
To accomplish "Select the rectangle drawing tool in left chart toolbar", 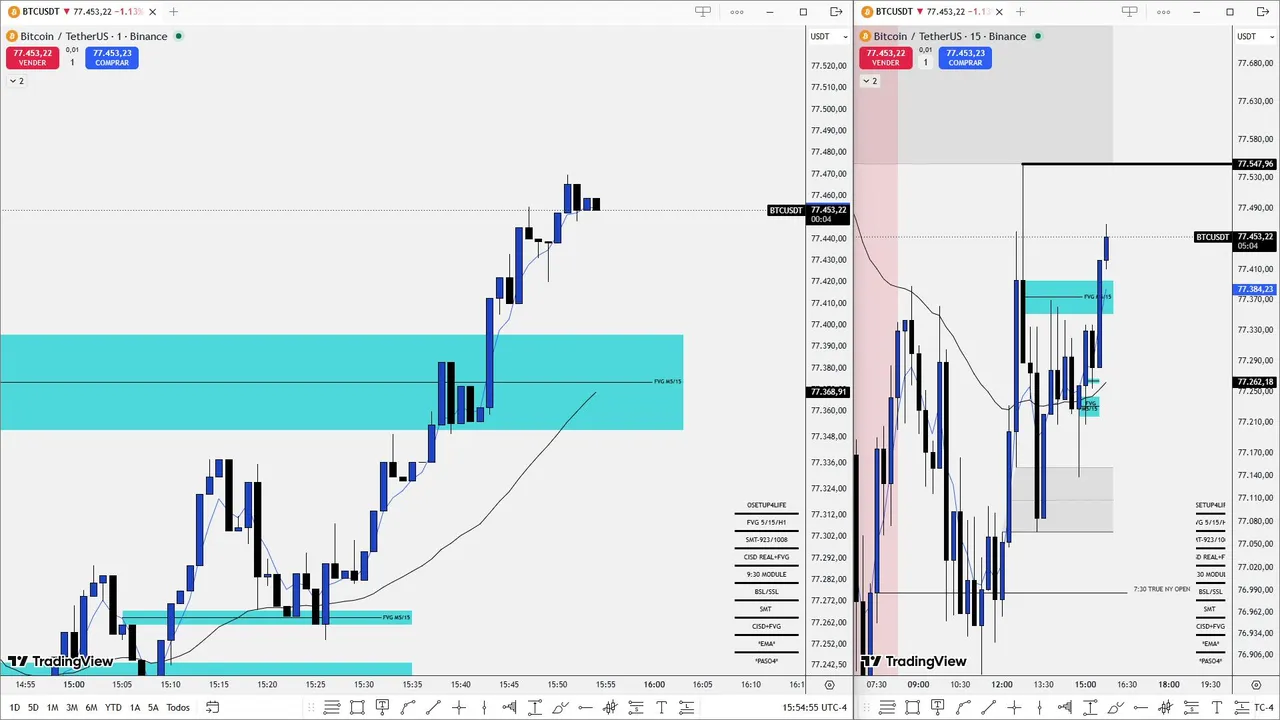I will pos(357,707).
